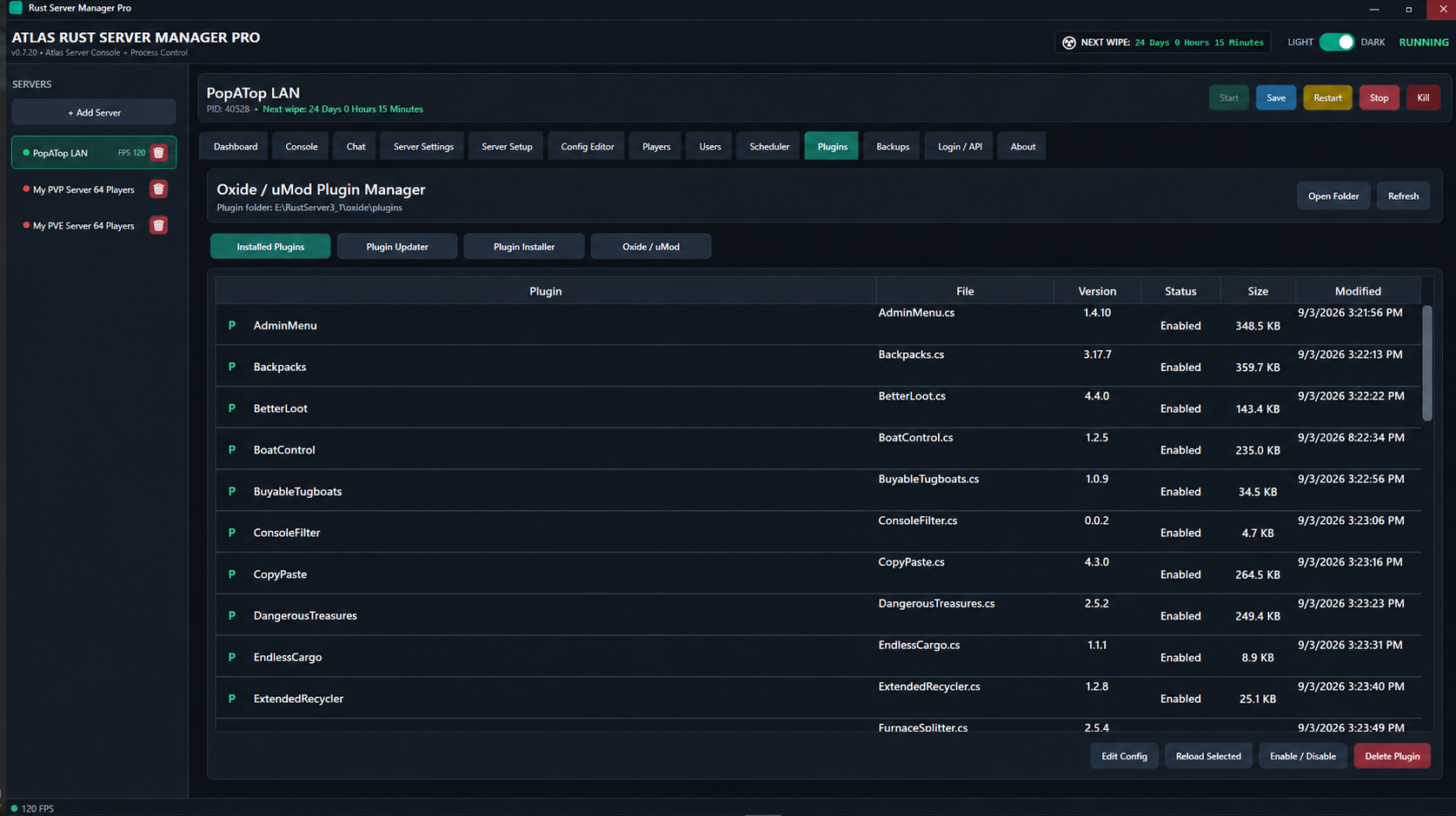1456x816 pixels.
Task: Sort by the Size column header
Action: tap(1258, 291)
